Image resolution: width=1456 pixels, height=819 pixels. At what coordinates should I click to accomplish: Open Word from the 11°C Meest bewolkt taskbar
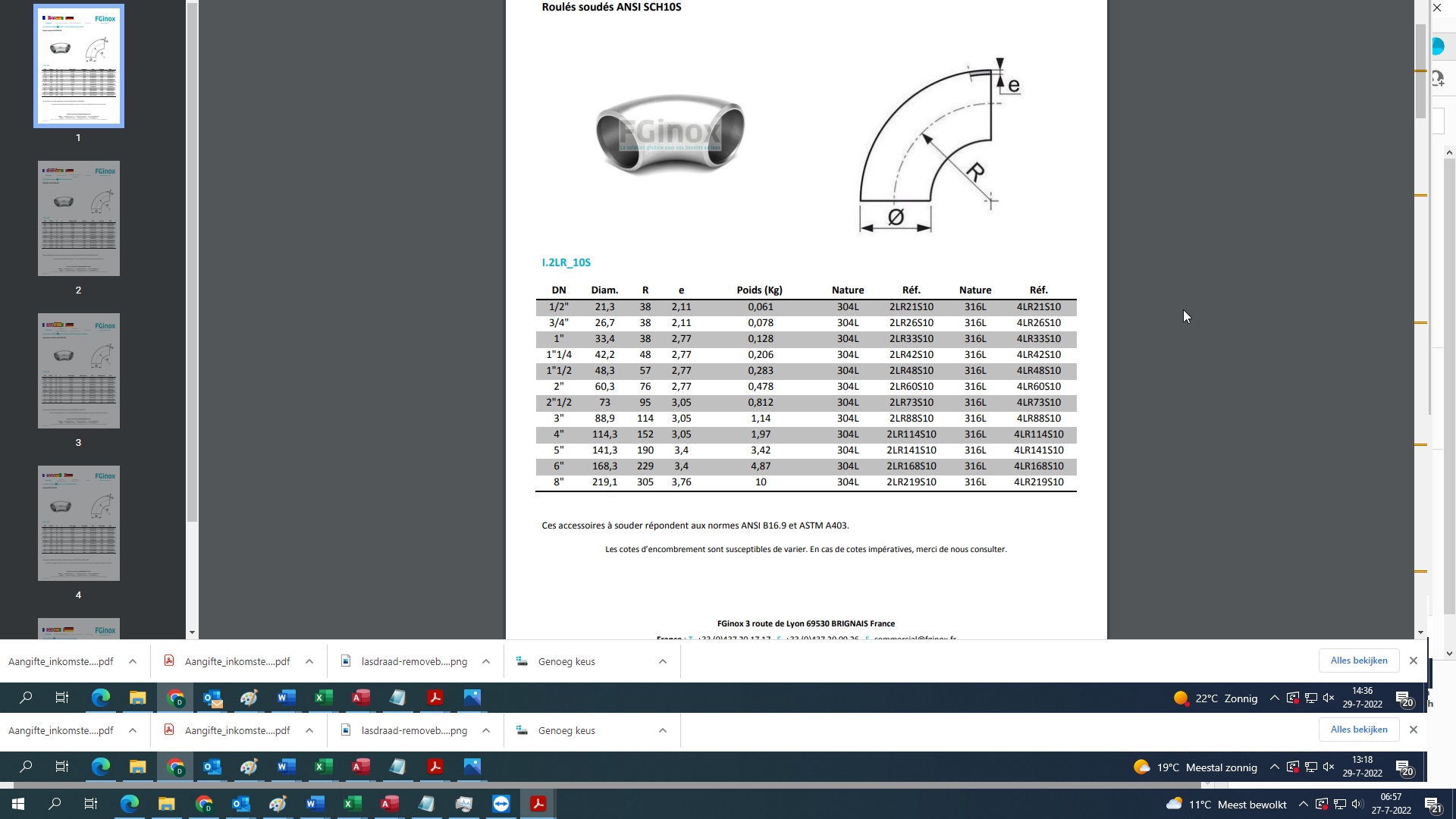(x=315, y=804)
